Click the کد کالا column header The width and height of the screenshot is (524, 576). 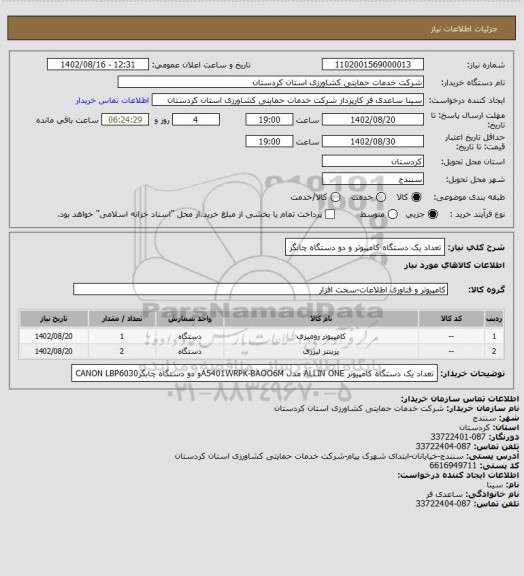click(451, 319)
